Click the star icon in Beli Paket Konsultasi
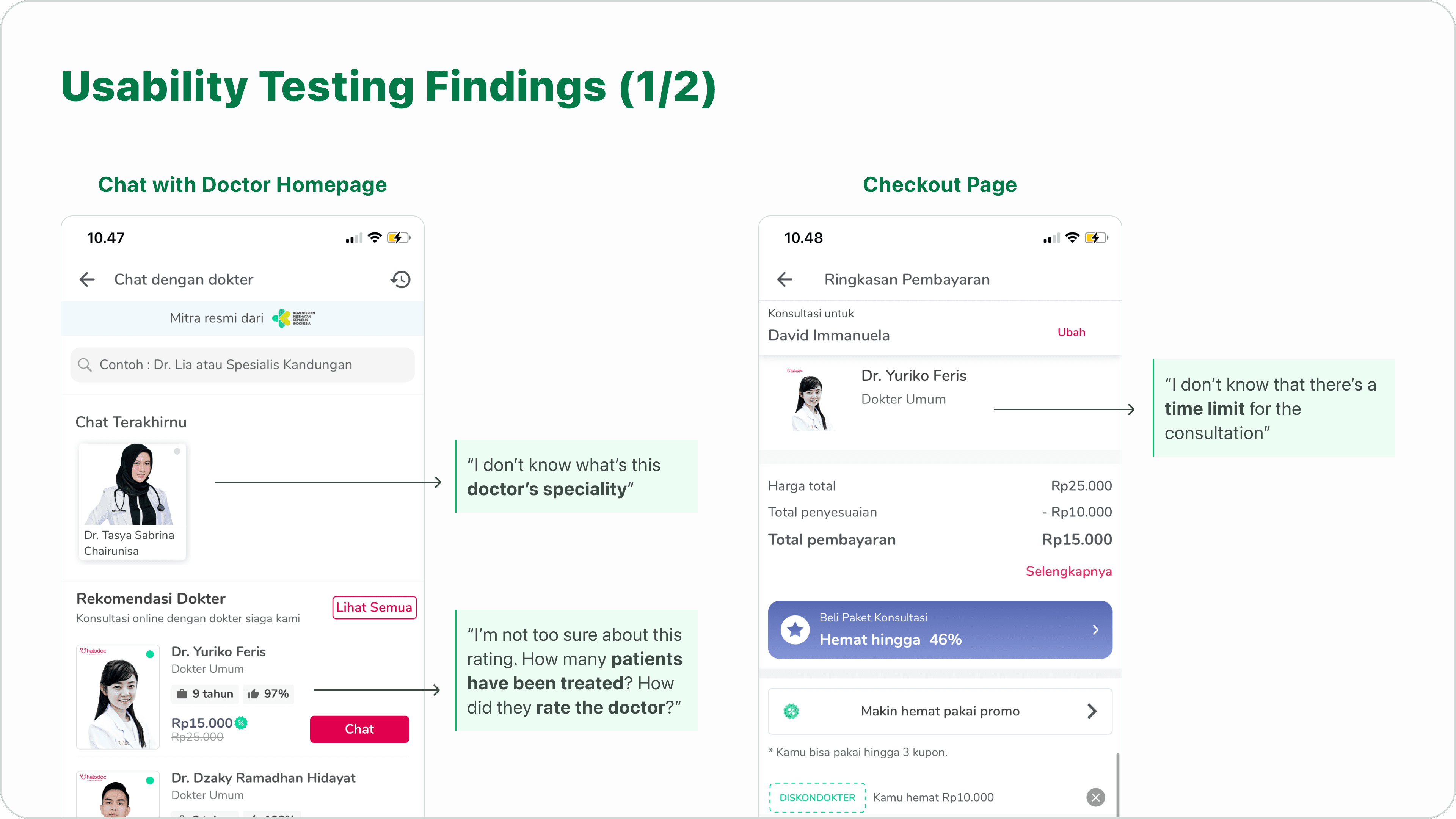This screenshot has width=1456, height=819. 795,629
